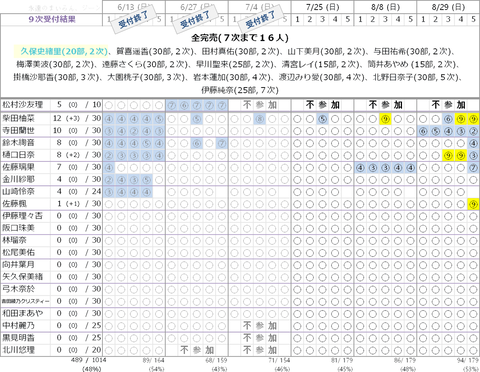The width and height of the screenshot is (480, 372).
Task: Click 筒井あやめ(15部, 2次) in the sold-out list
Action: (x=411, y=64)
